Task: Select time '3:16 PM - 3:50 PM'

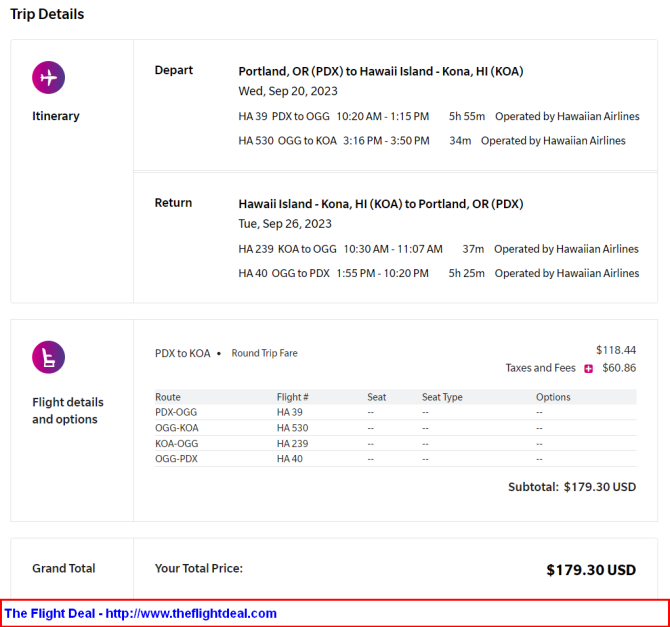Action: click(386, 141)
